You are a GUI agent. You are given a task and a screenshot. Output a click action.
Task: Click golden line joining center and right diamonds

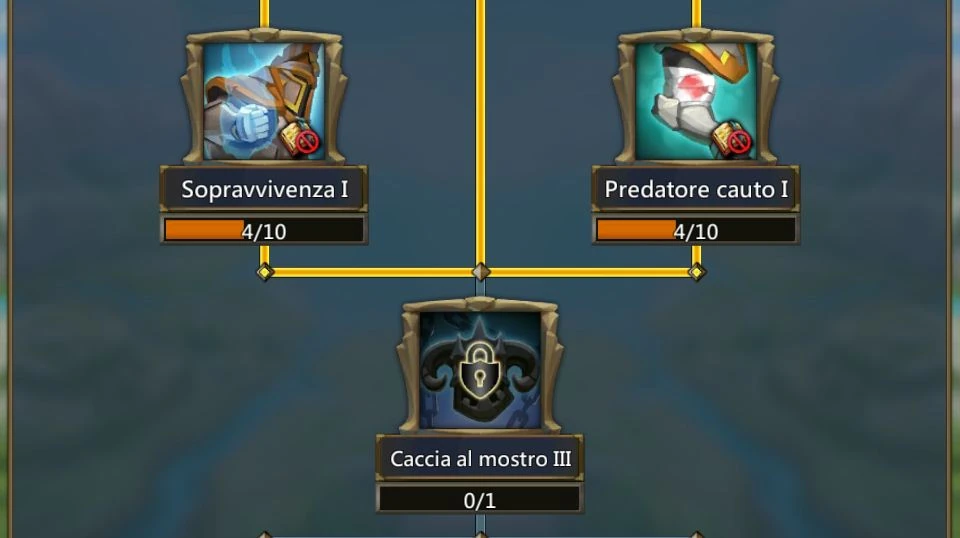click(x=589, y=272)
